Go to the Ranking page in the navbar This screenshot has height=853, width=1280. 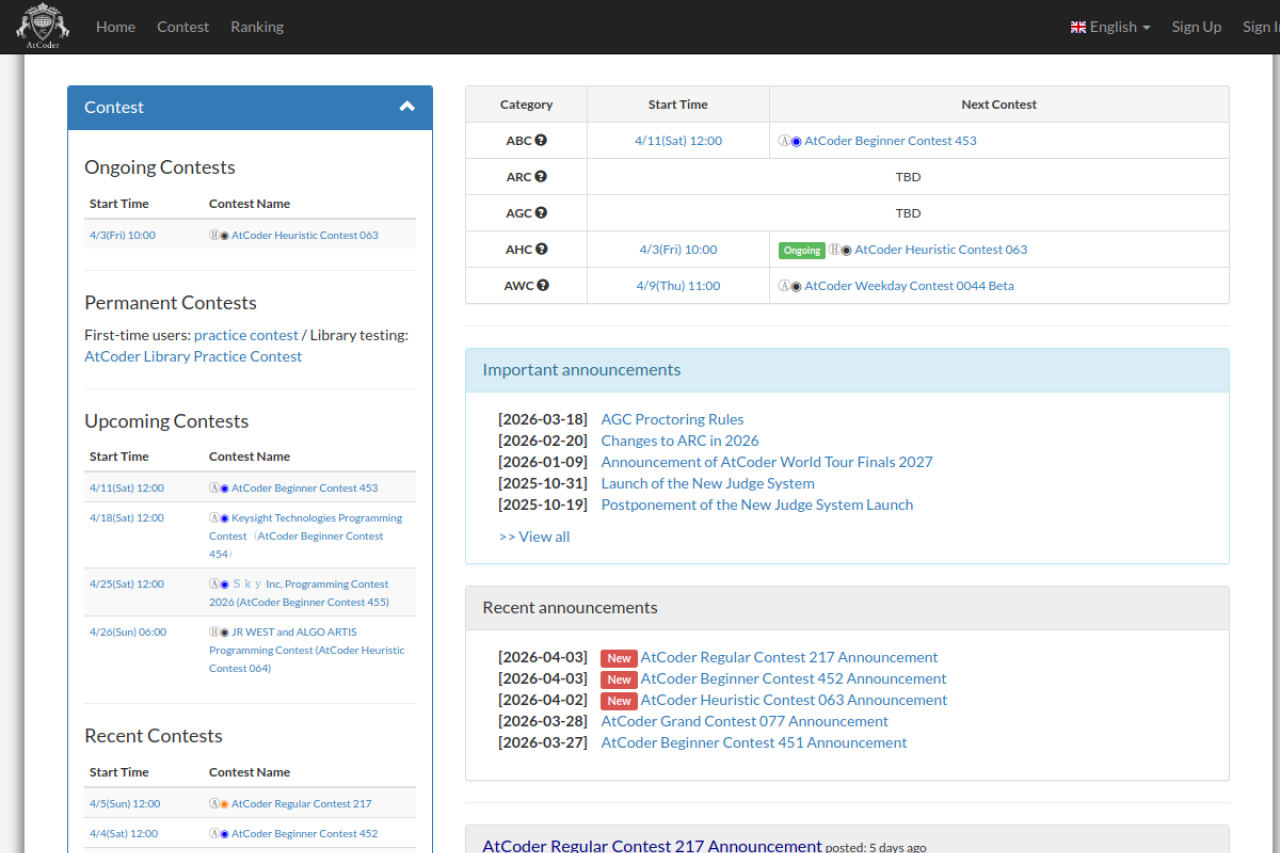point(257,27)
